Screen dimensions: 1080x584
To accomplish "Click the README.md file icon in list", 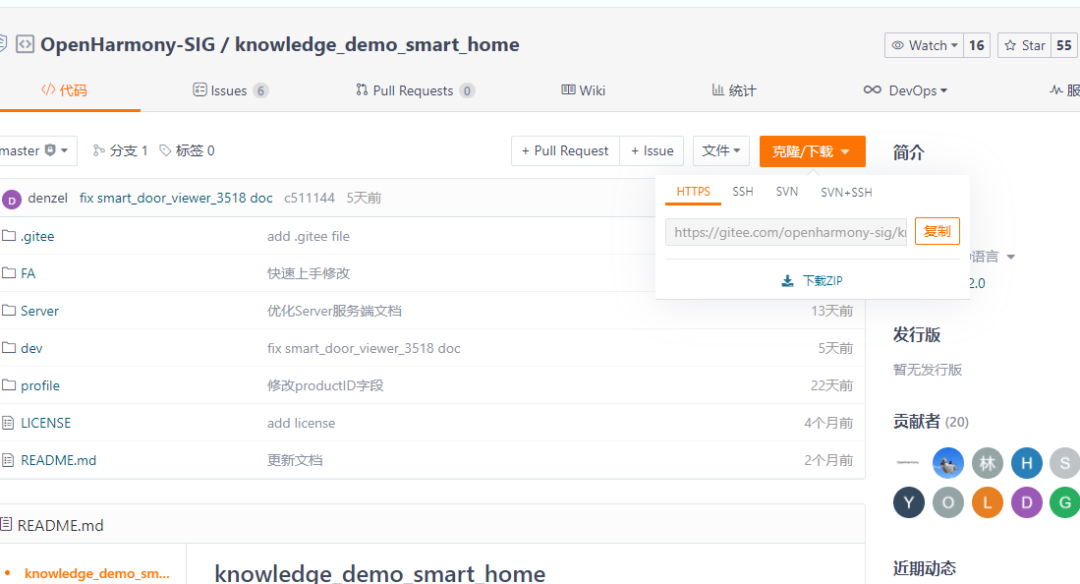I will [x=8, y=459].
